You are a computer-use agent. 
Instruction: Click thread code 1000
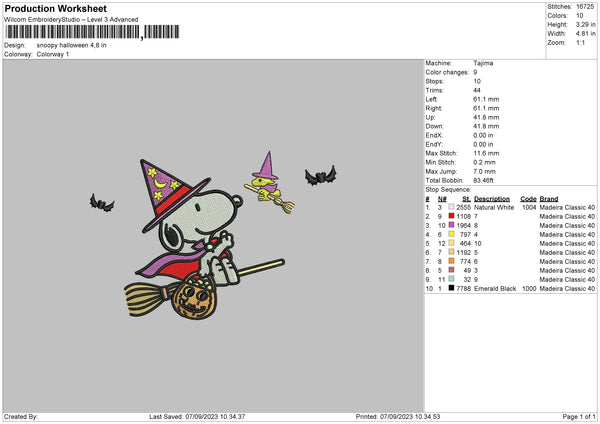pos(529,289)
